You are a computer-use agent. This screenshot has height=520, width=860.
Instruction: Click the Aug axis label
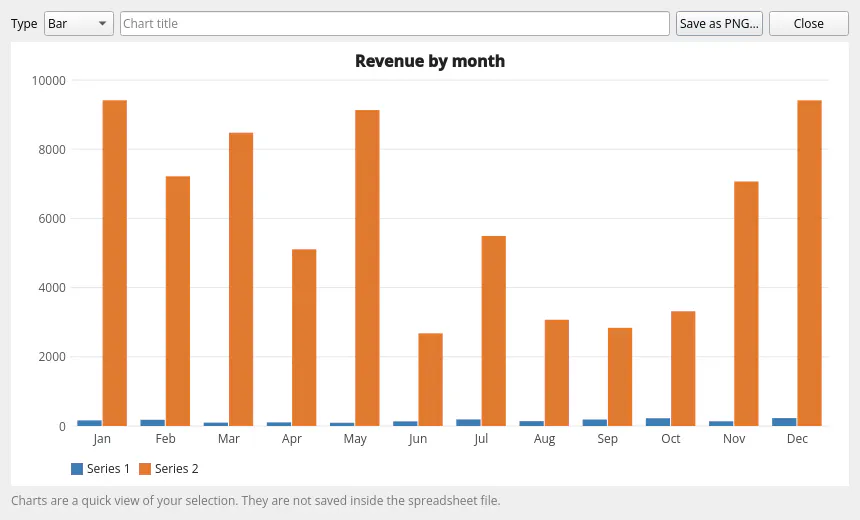coord(544,439)
